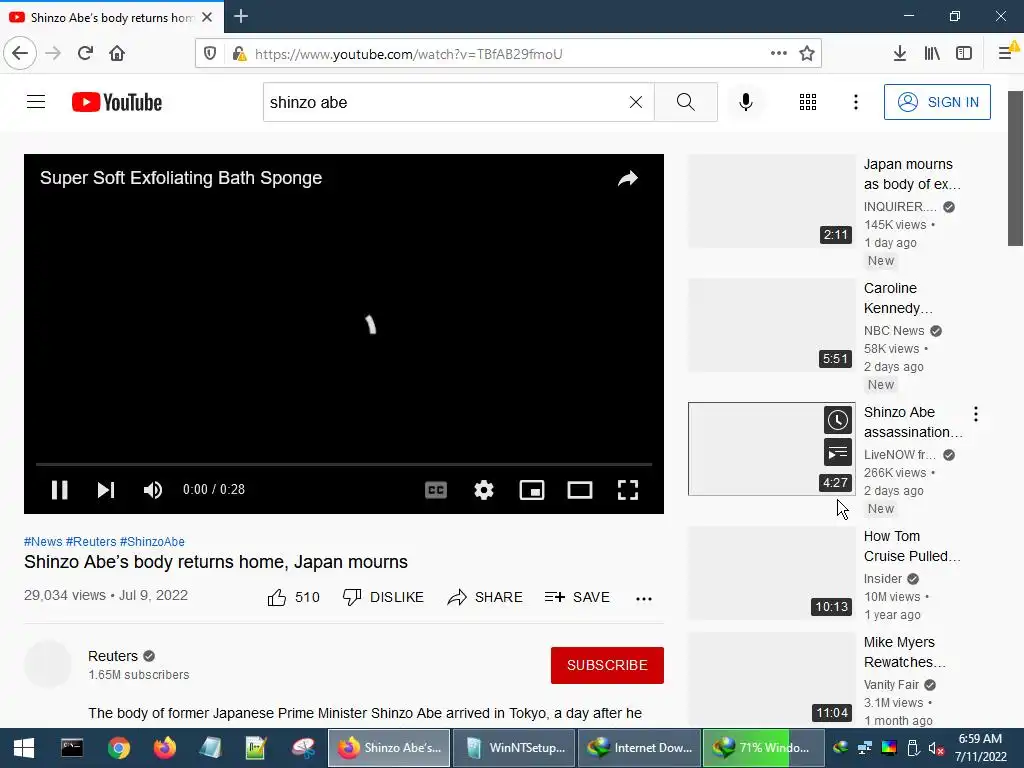
Task: Click the URL address bar
Action: 509,54
